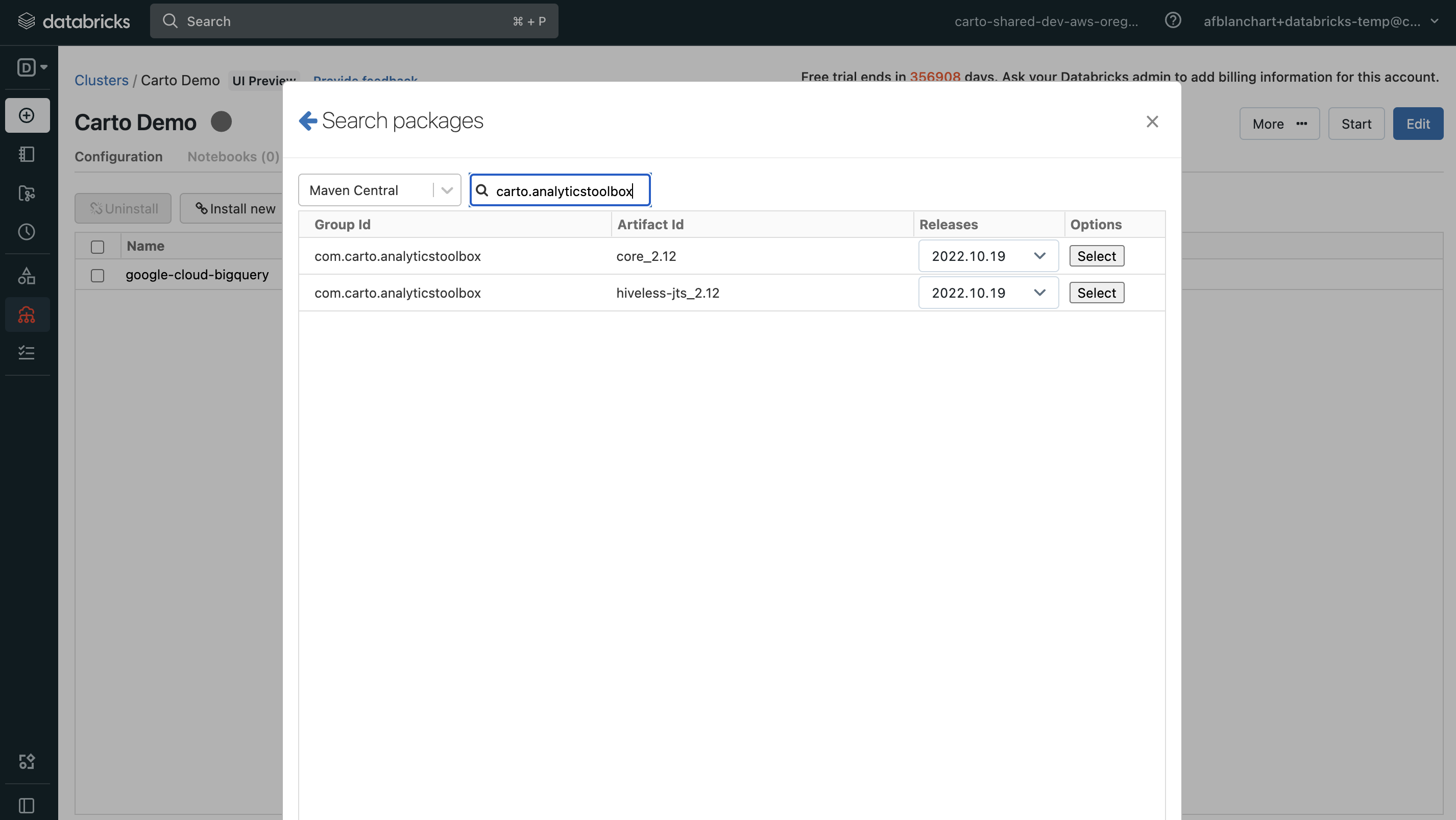Viewport: 1456px width, 820px height.
Task: Click the Name column header
Action: (145, 246)
